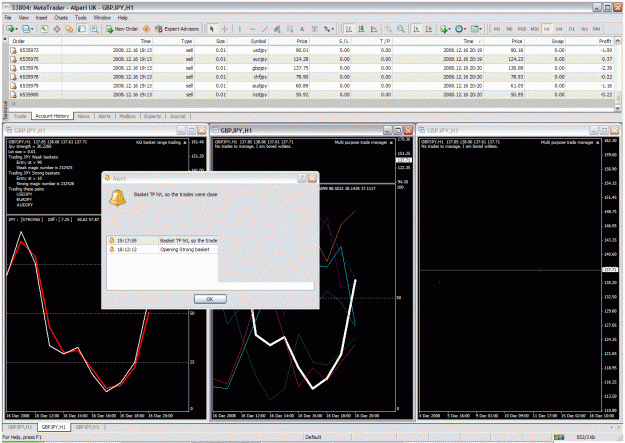
Task: Zoom in on the chart
Action: pyautogui.click(x=388, y=29)
